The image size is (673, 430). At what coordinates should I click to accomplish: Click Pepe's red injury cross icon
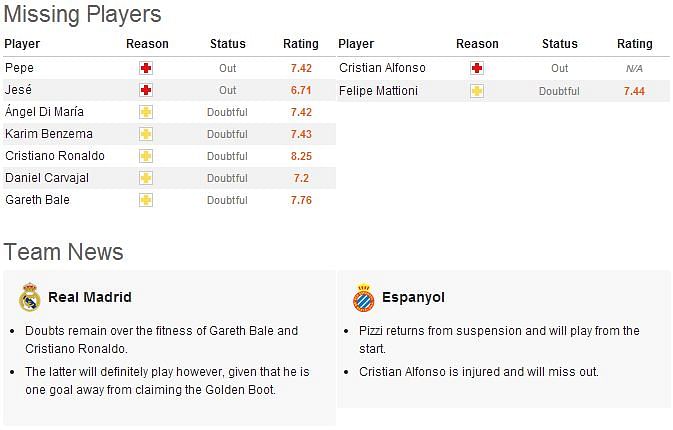point(146,68)
